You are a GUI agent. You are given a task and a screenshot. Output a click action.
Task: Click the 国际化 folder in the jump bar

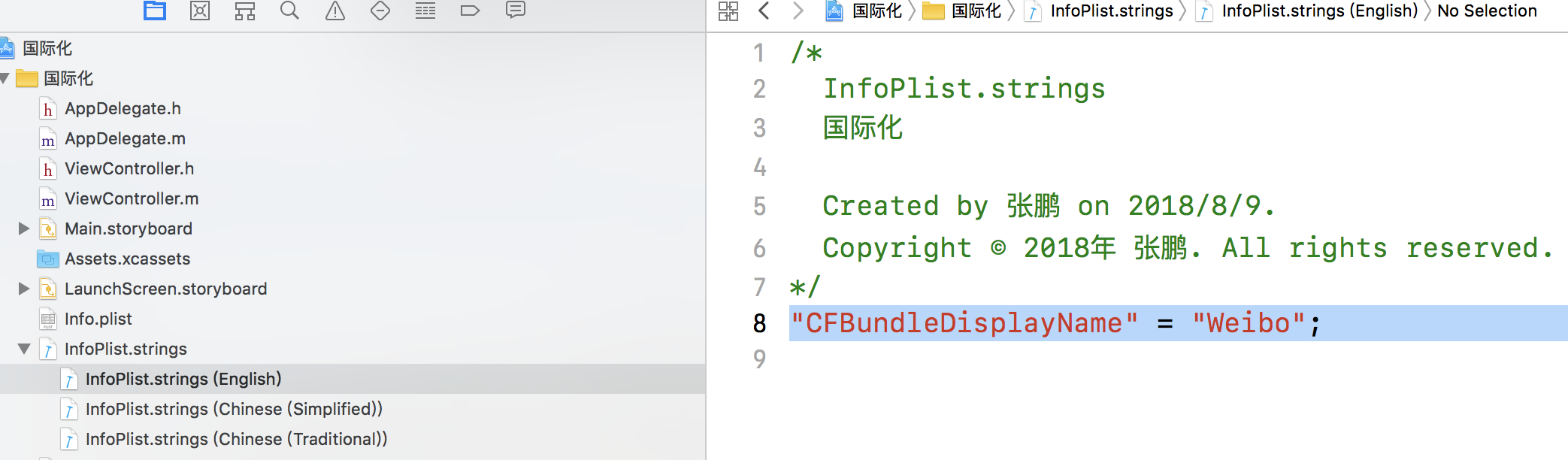[x=962, y=11]
